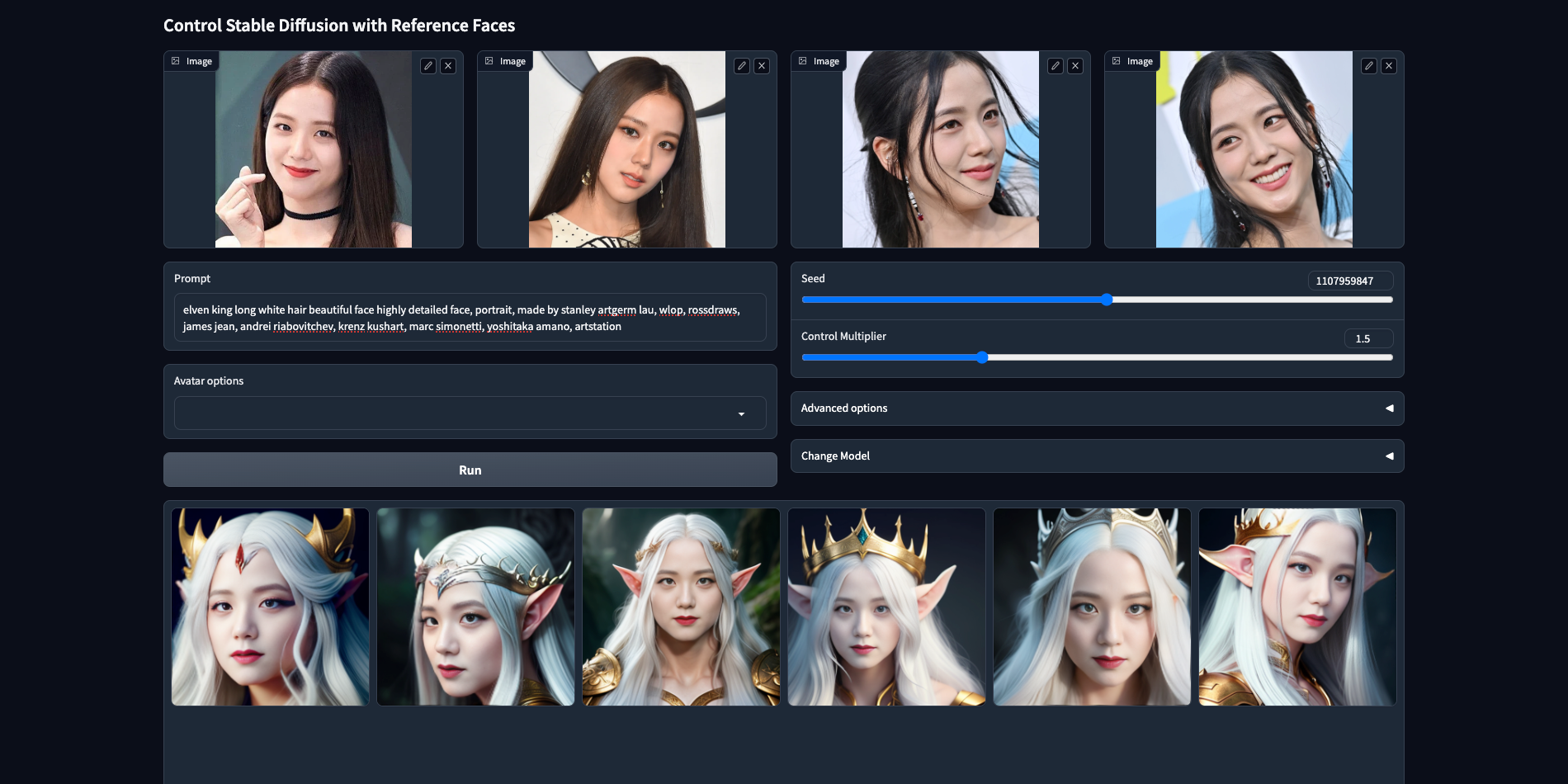This screenshot has height=784, width=1568.
Task: Open second generated image with silver tiara
Action: click(x=476, y=607)
